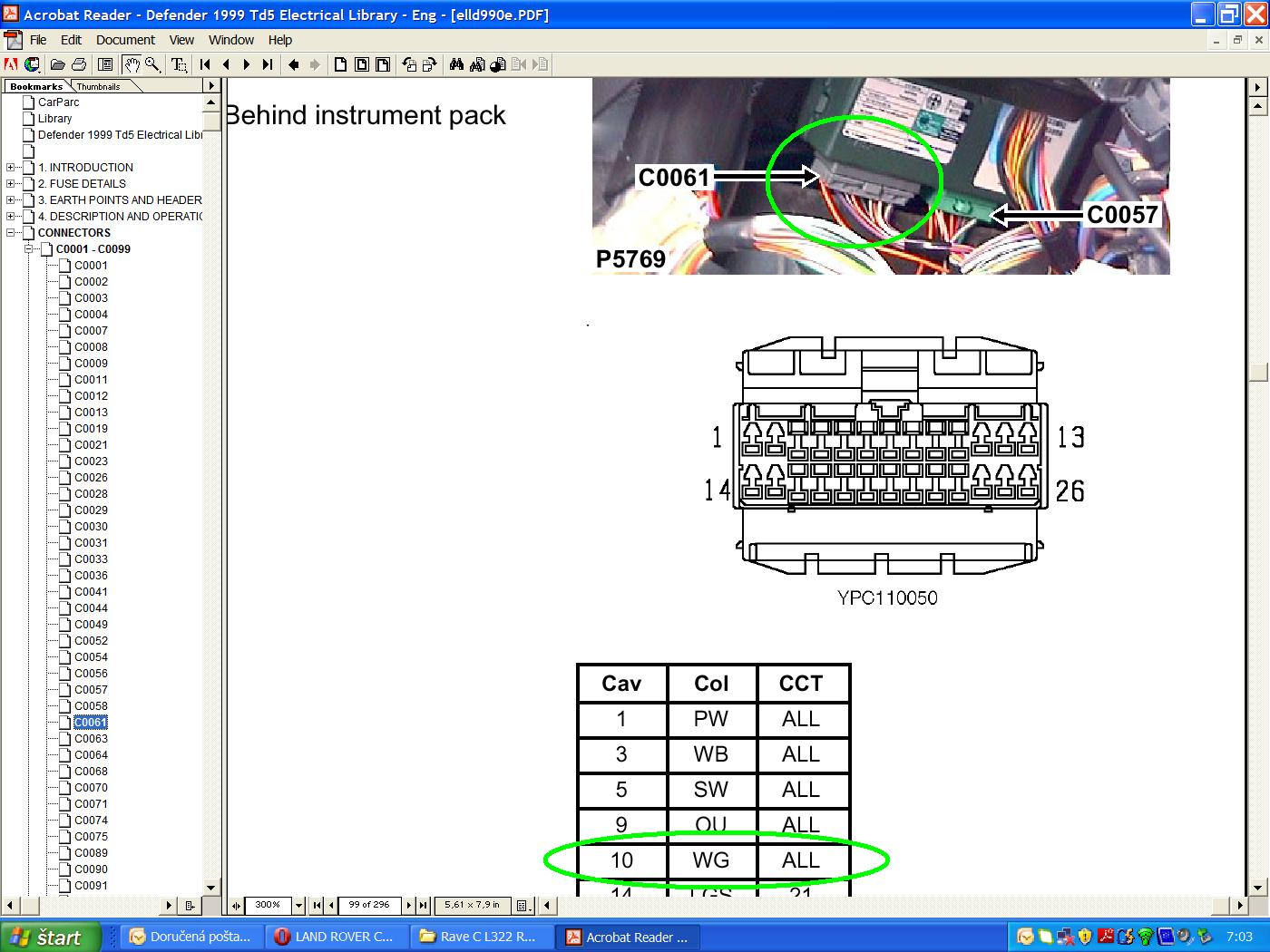Viewport: 1270px width, 952px height.
Task: Open the Document menu
Action: click(125, 40)
